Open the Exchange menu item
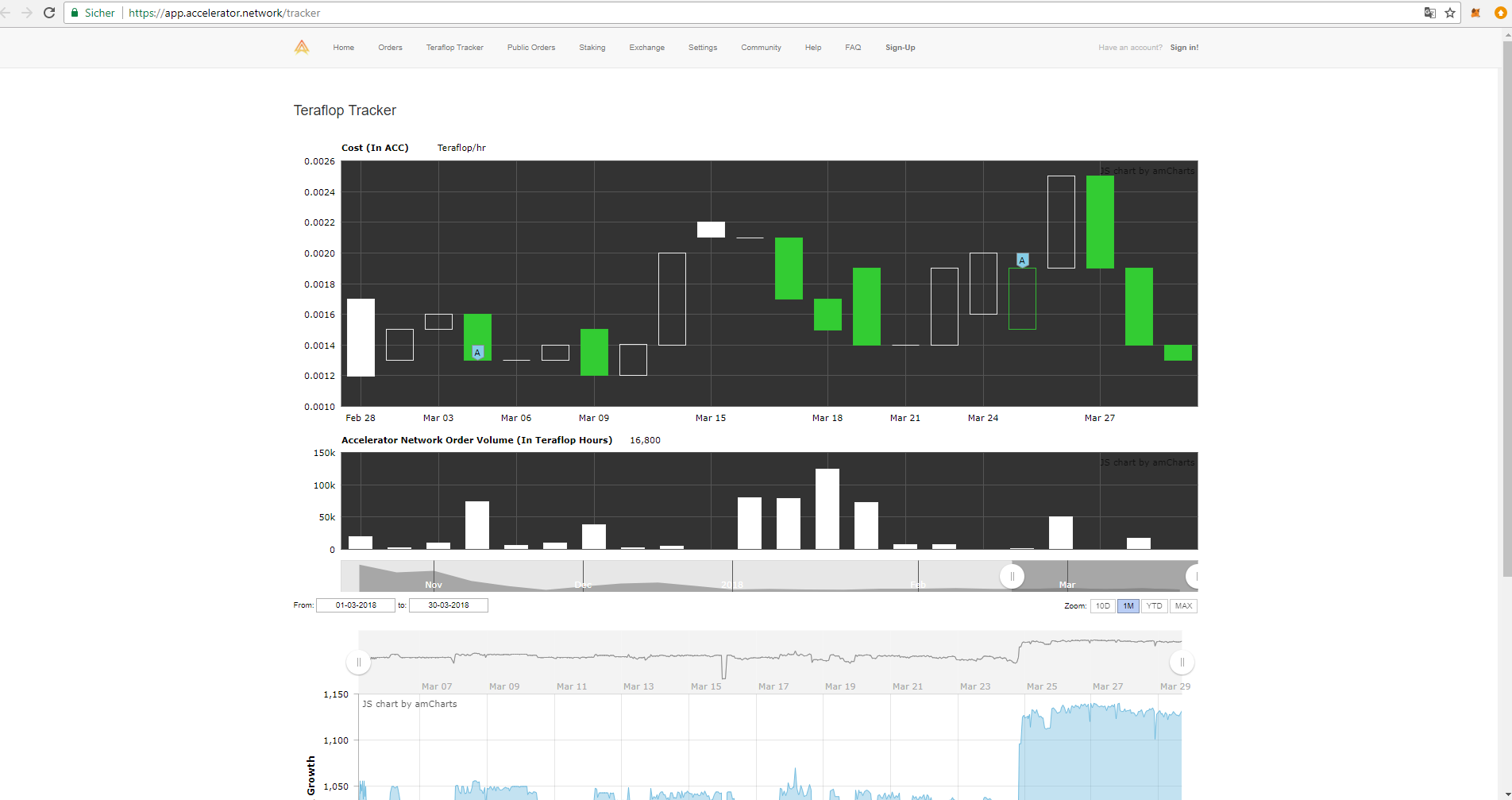The image size is (1512, 800). point(647,48)
